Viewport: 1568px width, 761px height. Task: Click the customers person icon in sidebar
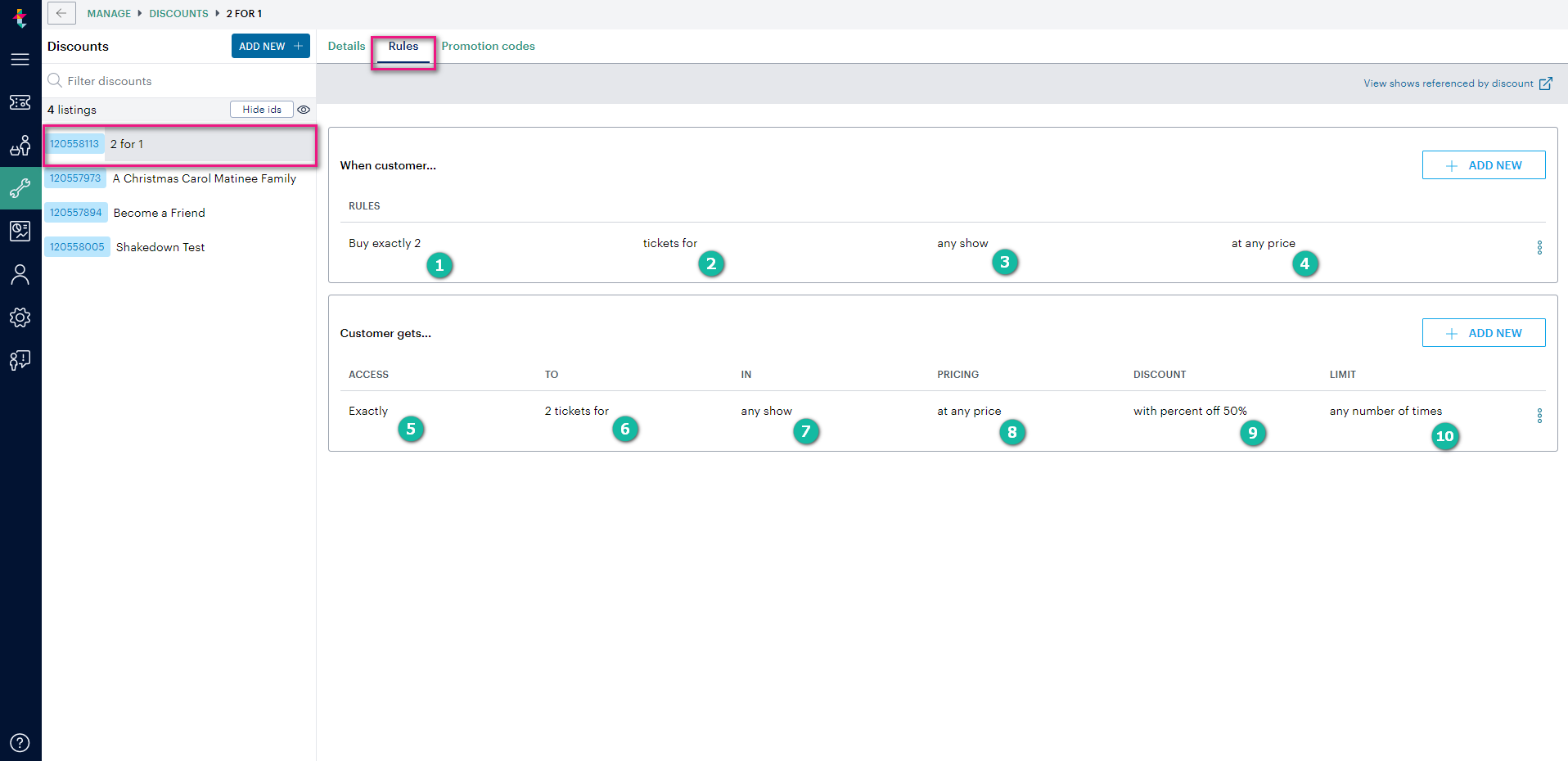pyautogui.click(x=20, y=274)
